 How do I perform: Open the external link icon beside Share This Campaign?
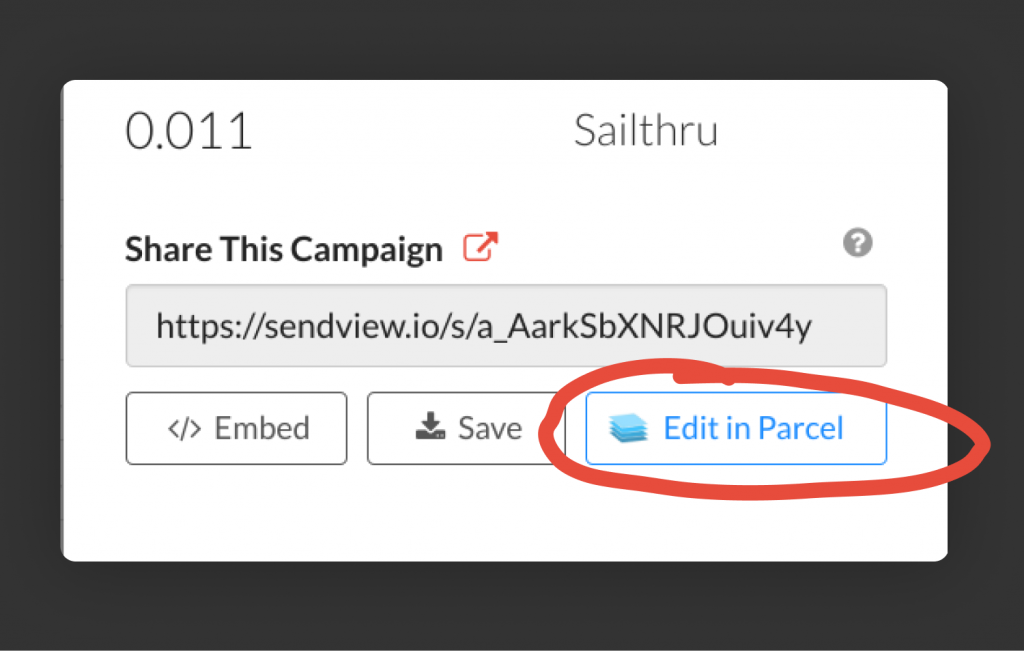(x=480, y=247)
